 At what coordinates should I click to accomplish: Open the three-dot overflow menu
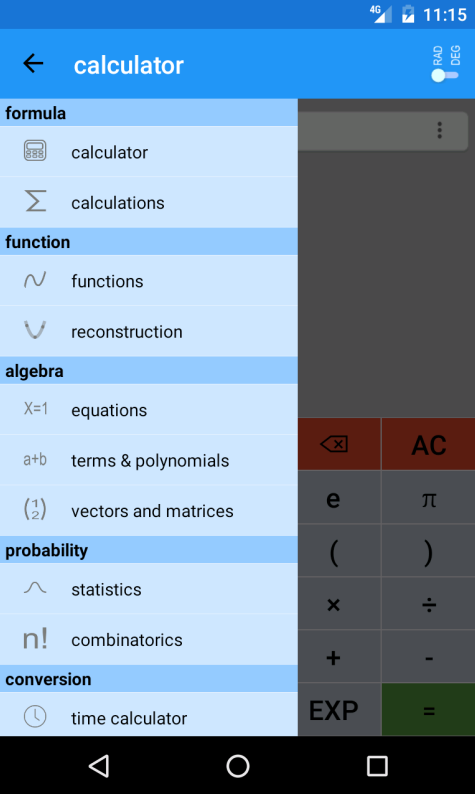440,130
